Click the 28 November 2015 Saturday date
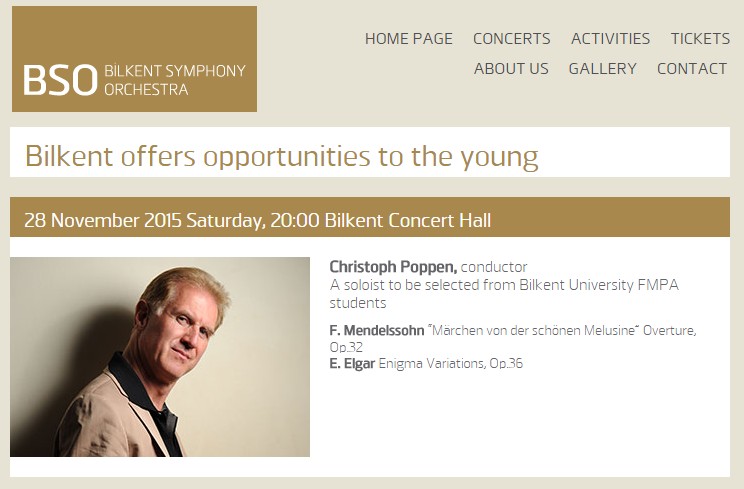744x489 pixels. tap(144, 220)
